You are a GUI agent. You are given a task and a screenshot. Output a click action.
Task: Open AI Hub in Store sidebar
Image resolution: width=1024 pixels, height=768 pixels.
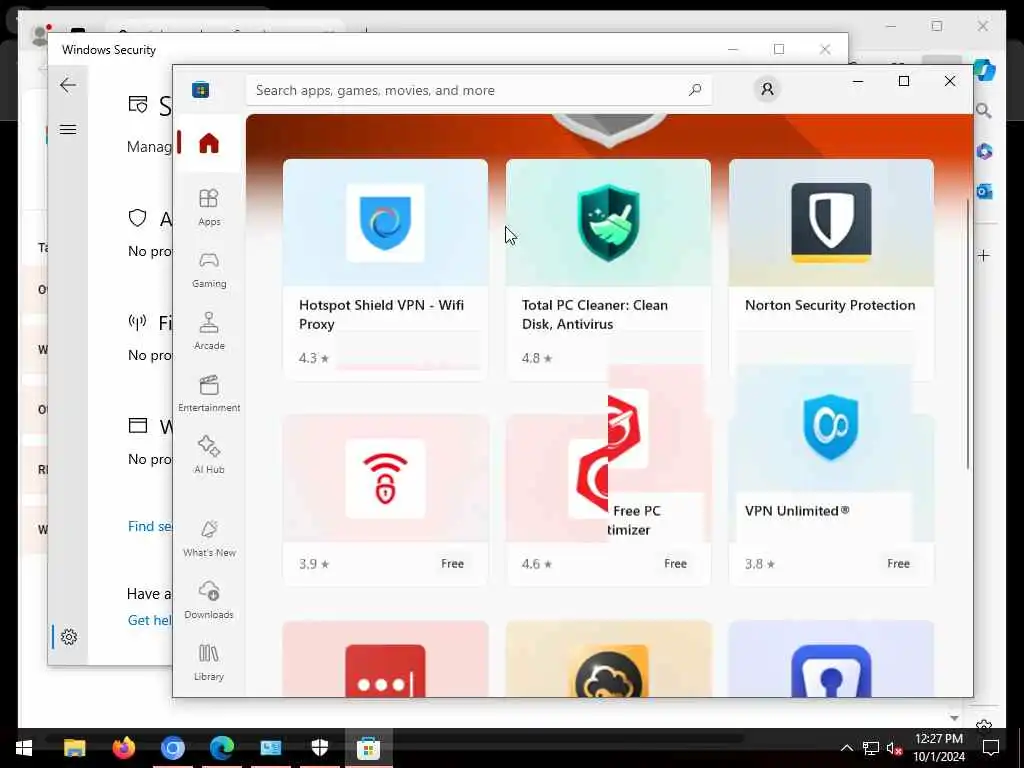209,455
